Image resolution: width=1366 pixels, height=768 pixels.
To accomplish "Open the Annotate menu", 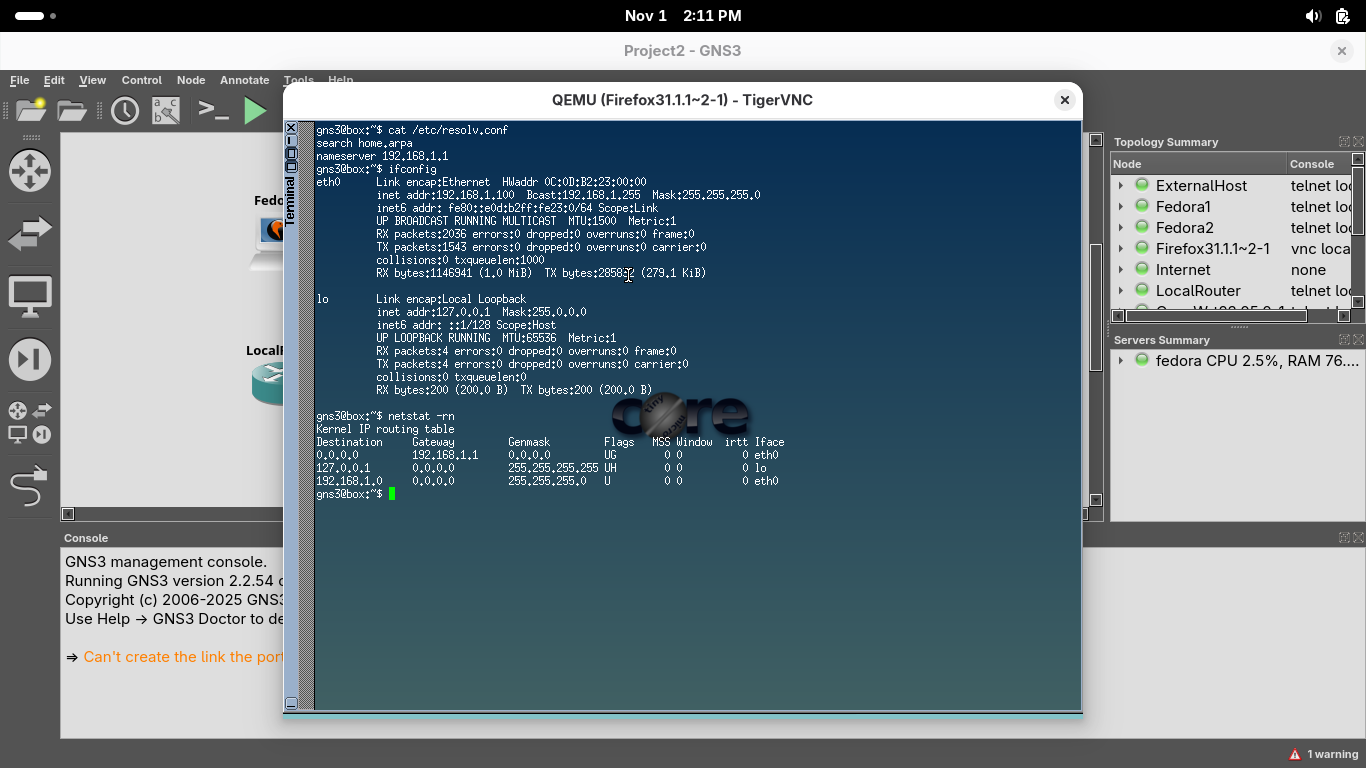I will [244, 80].
